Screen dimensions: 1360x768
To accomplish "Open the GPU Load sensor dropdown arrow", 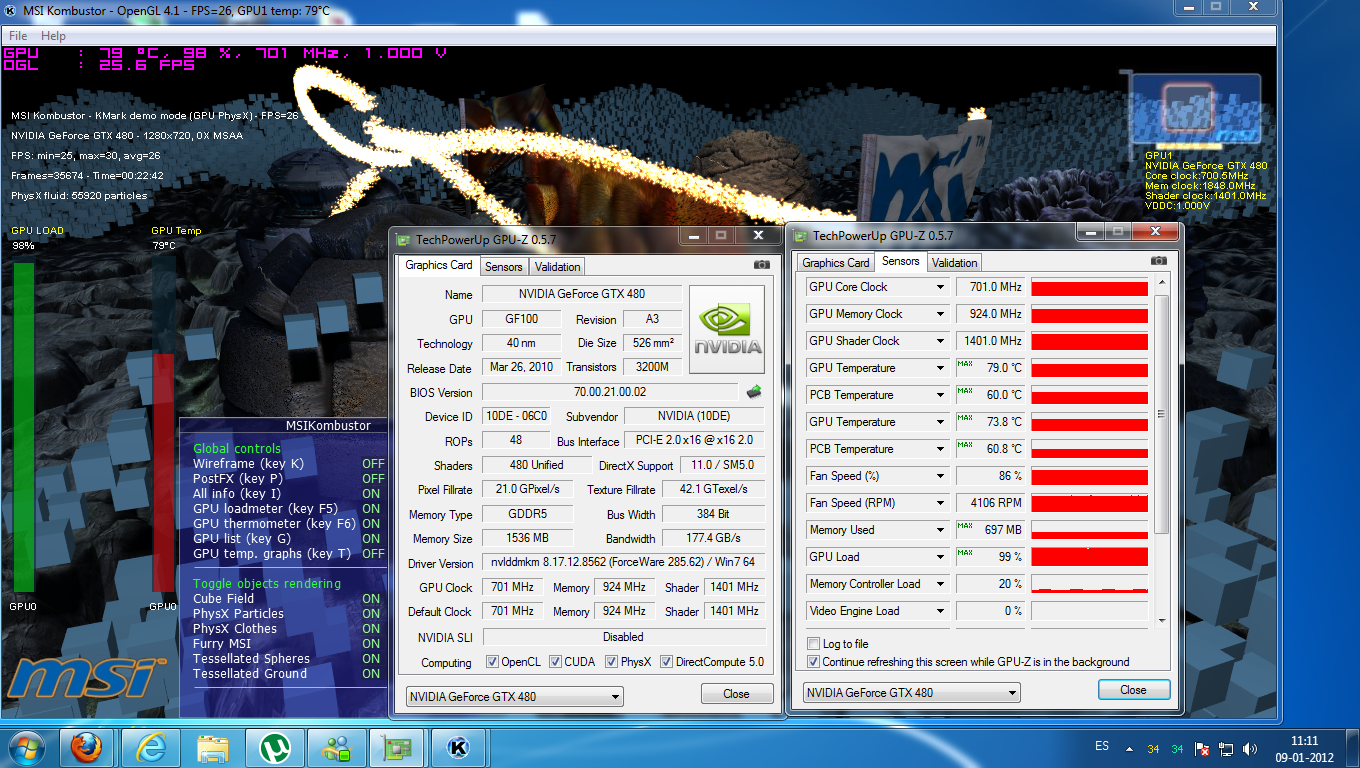I will point(940,557).
